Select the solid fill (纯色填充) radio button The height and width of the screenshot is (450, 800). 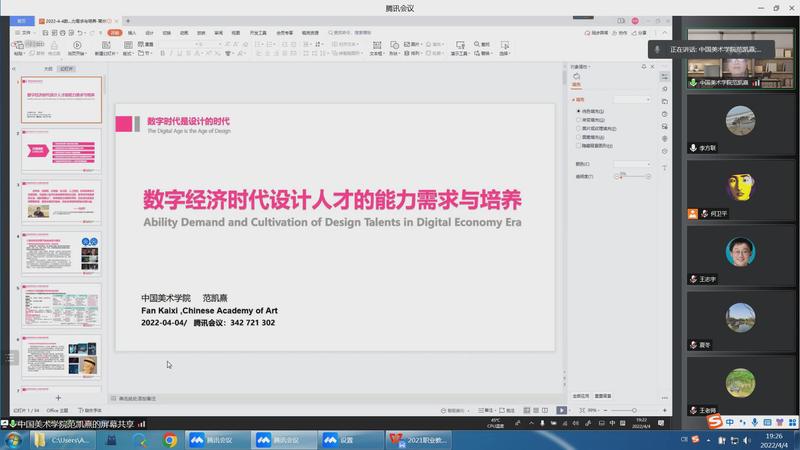(x=577, y=111)
